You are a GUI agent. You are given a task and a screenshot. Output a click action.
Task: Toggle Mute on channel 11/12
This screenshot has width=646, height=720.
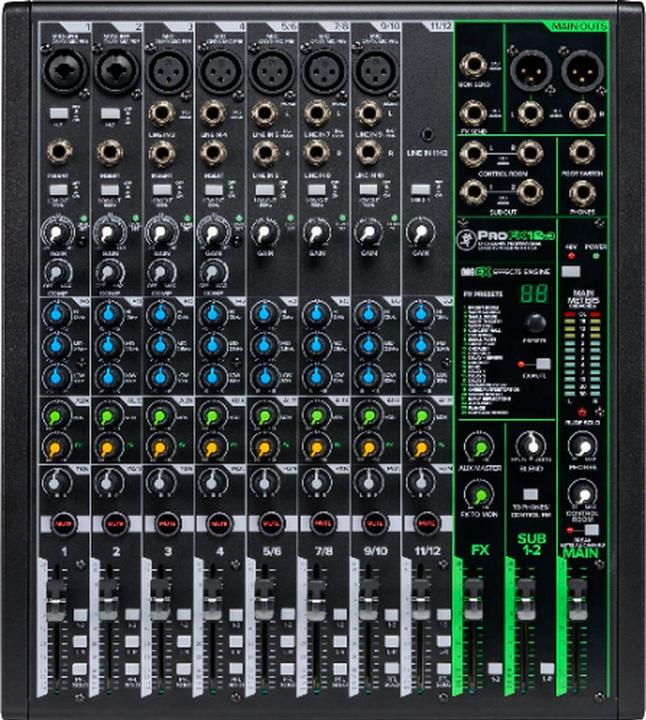pyautogui.click(x=427, y=523)
